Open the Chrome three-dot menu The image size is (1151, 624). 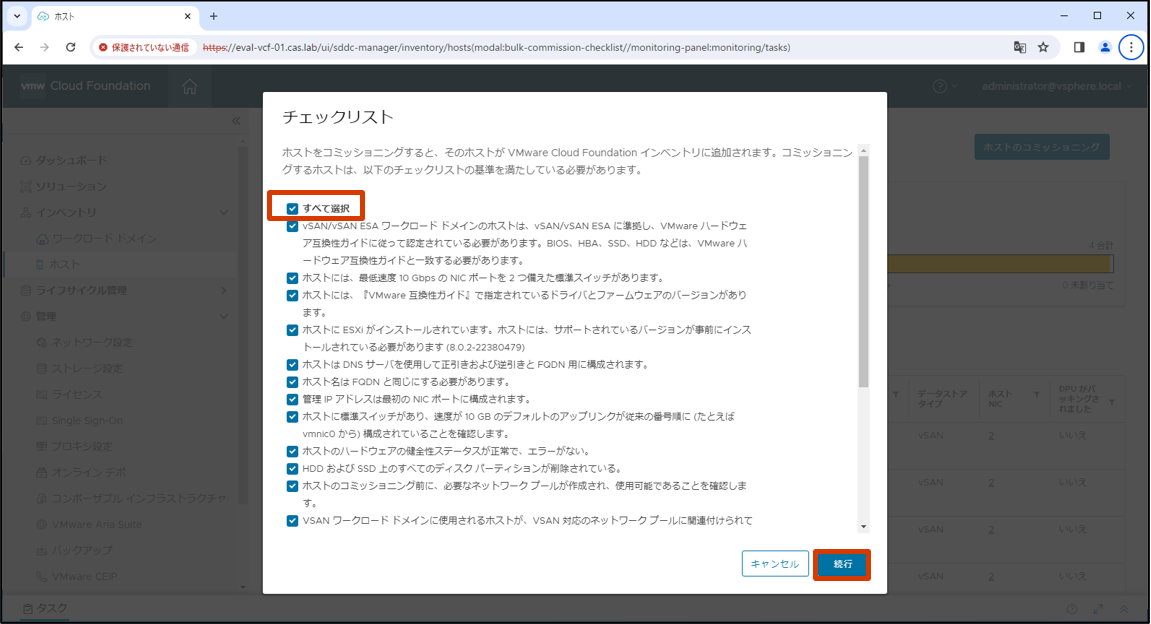tap(1131, 47)
